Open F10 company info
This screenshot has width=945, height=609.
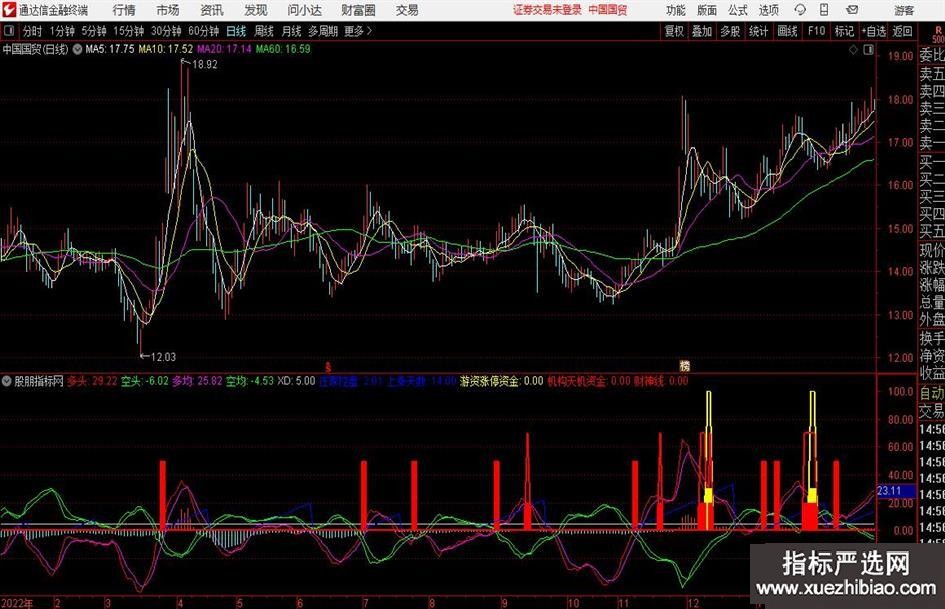[816, 31]
